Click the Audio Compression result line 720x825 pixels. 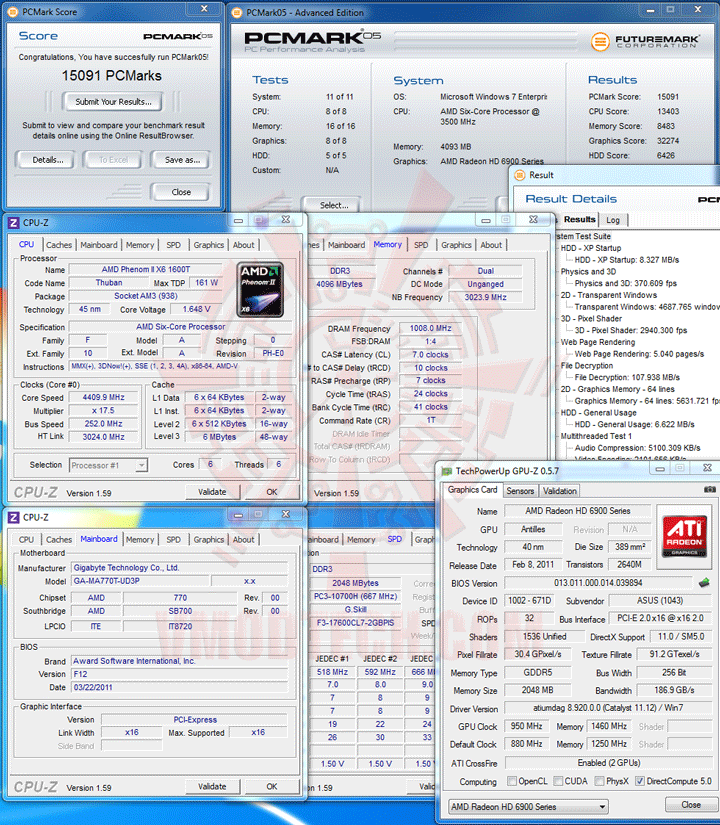coord(637,448)
